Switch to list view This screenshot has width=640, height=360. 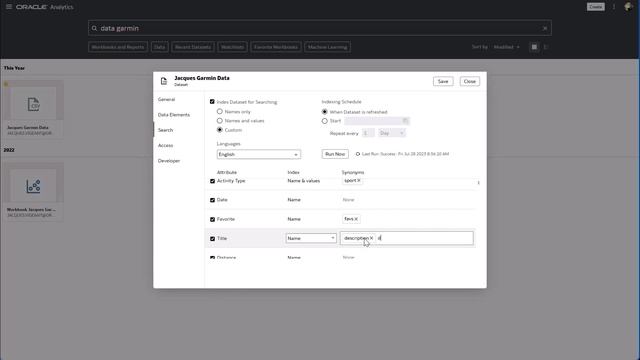click(546, 47)
